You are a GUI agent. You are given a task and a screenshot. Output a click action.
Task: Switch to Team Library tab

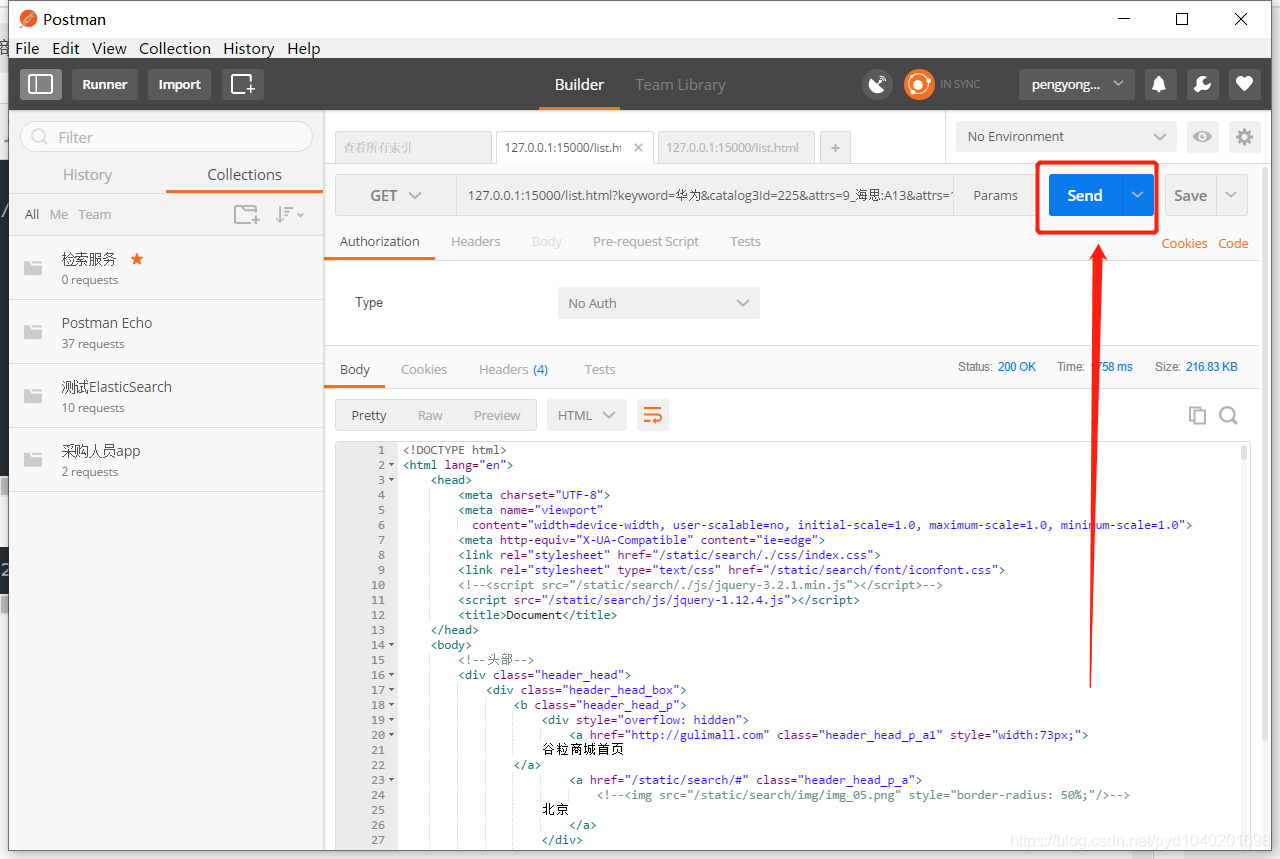pyautogui.click(x=680, y=84)
